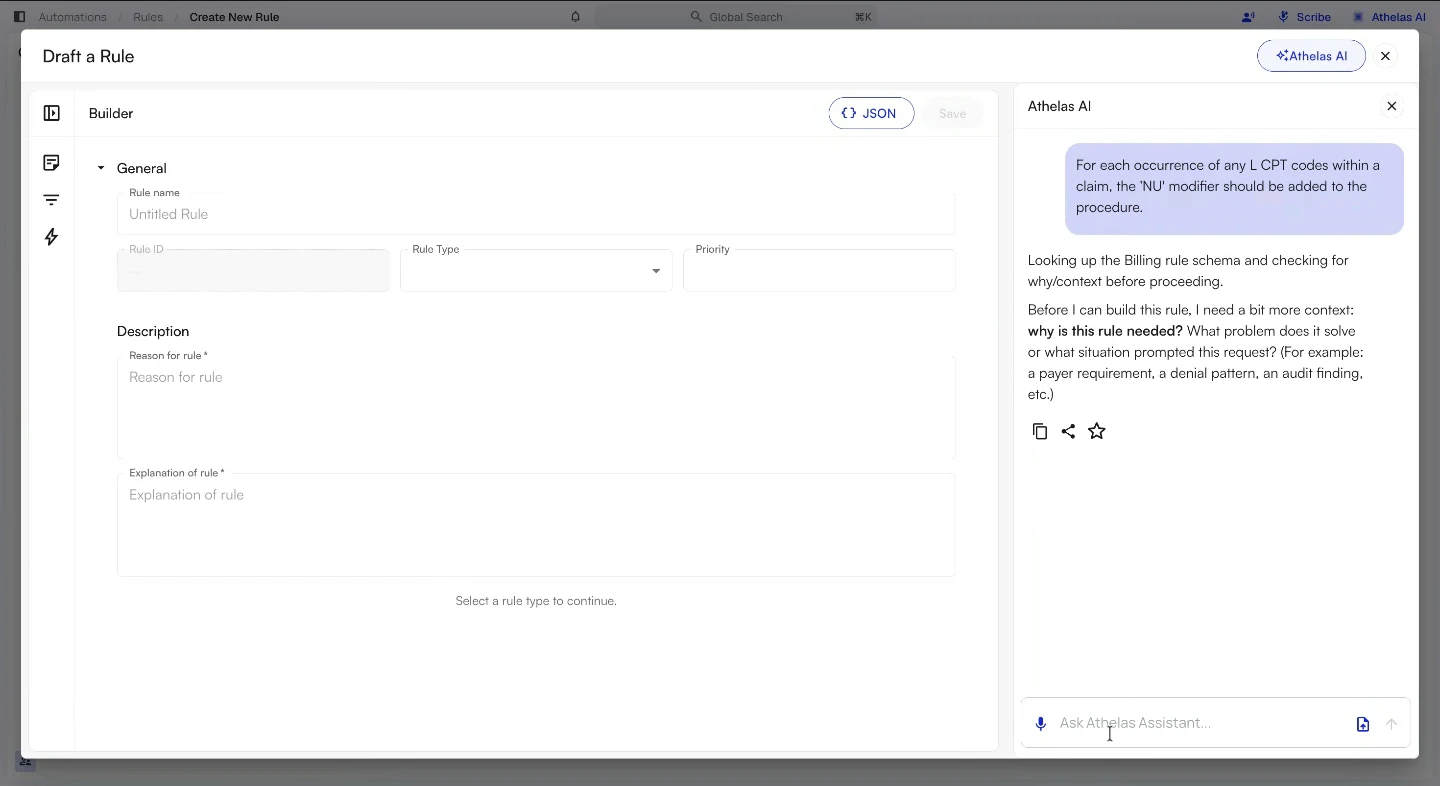Image resolution: width=1440 pixels, height=786 pixels.
Task: Open the notes section icon in sidebar
Action: (52, 163)
